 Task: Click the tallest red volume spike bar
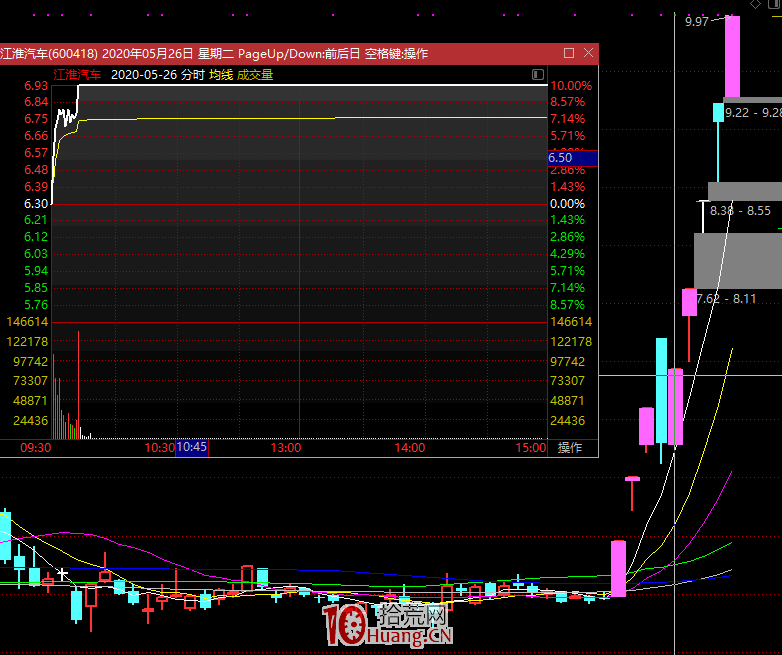[78, 385]
